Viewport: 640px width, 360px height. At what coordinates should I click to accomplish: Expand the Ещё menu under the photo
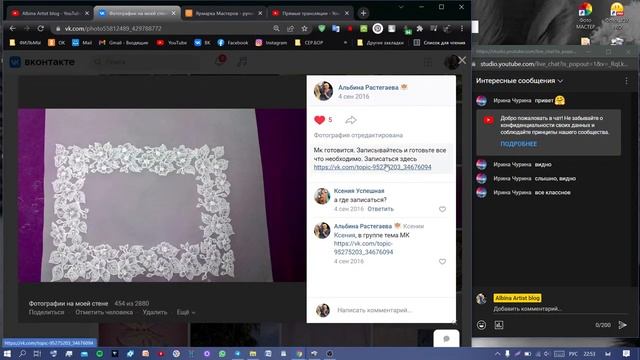click(x=186, y=312)
